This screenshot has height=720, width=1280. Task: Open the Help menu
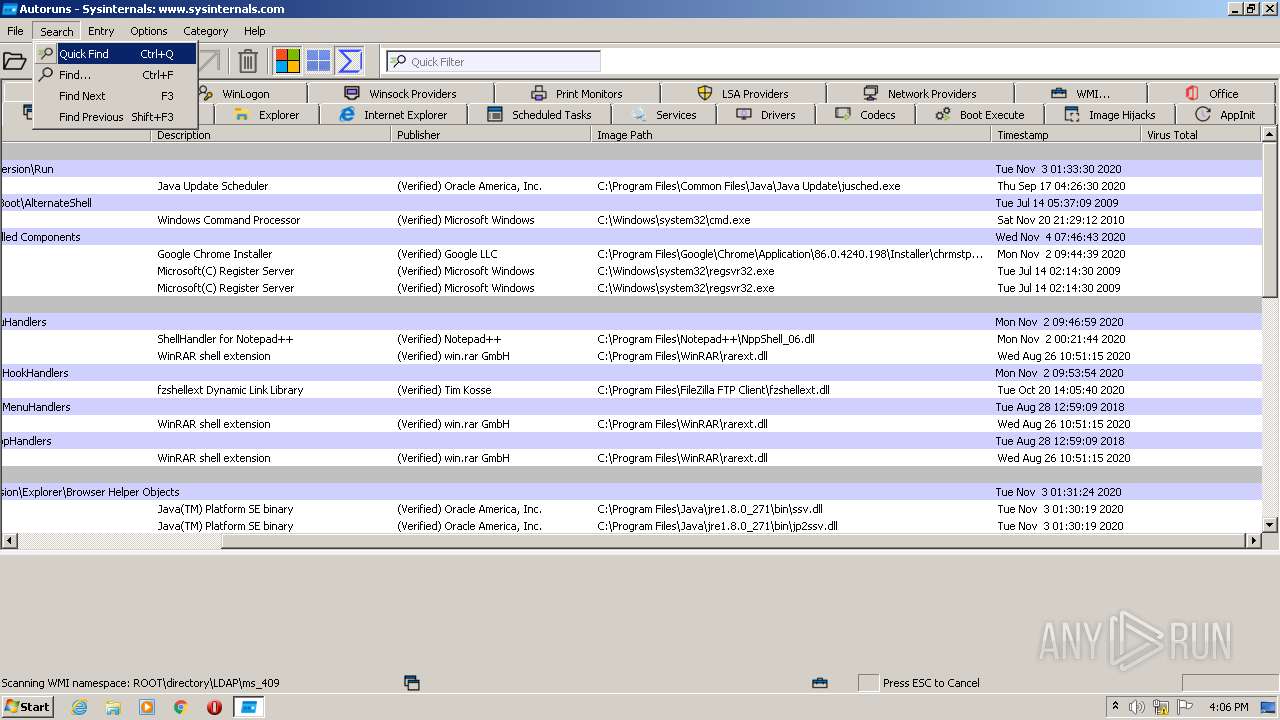click(255, 31)
